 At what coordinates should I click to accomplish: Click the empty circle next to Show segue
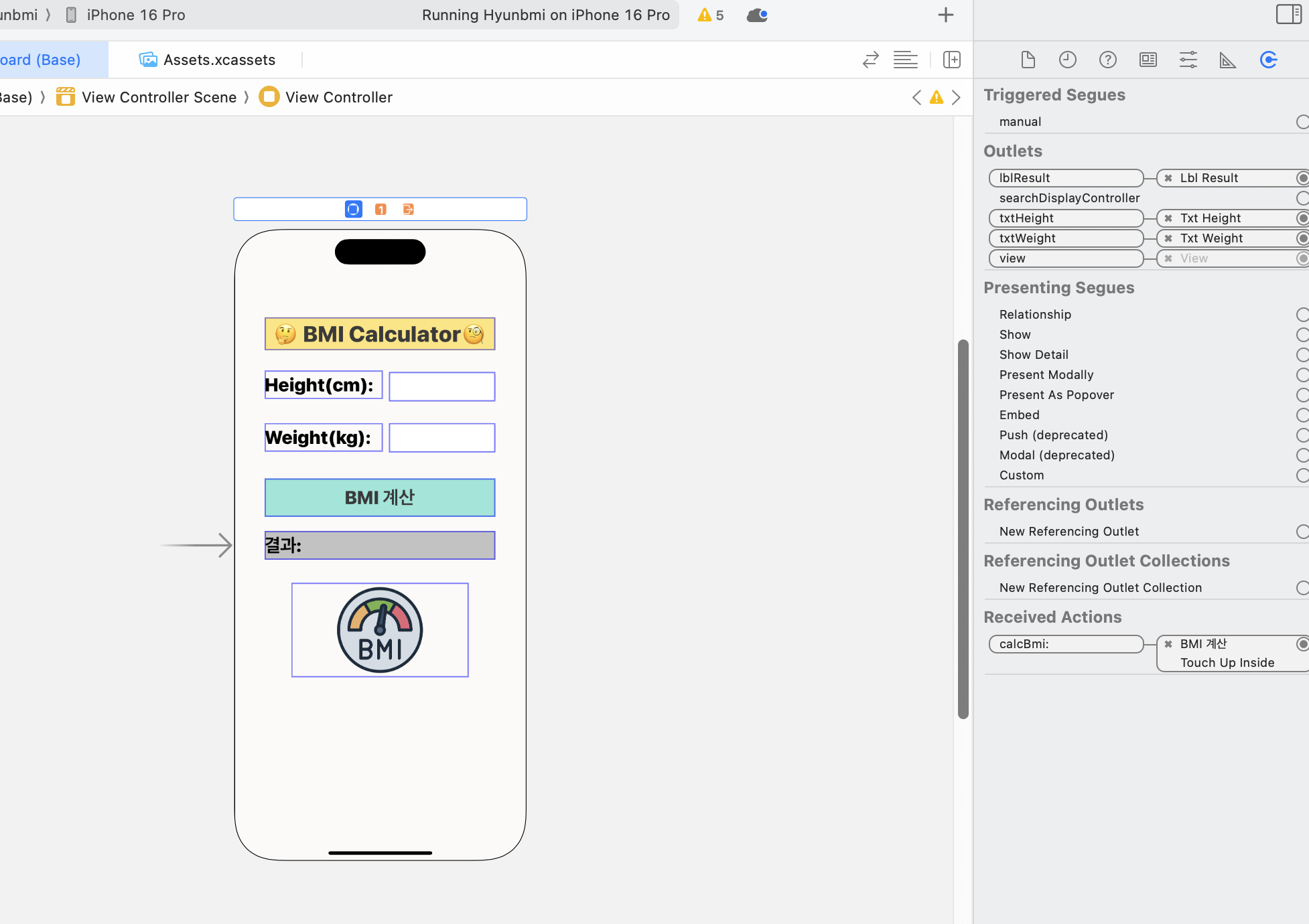point(1302,335)
